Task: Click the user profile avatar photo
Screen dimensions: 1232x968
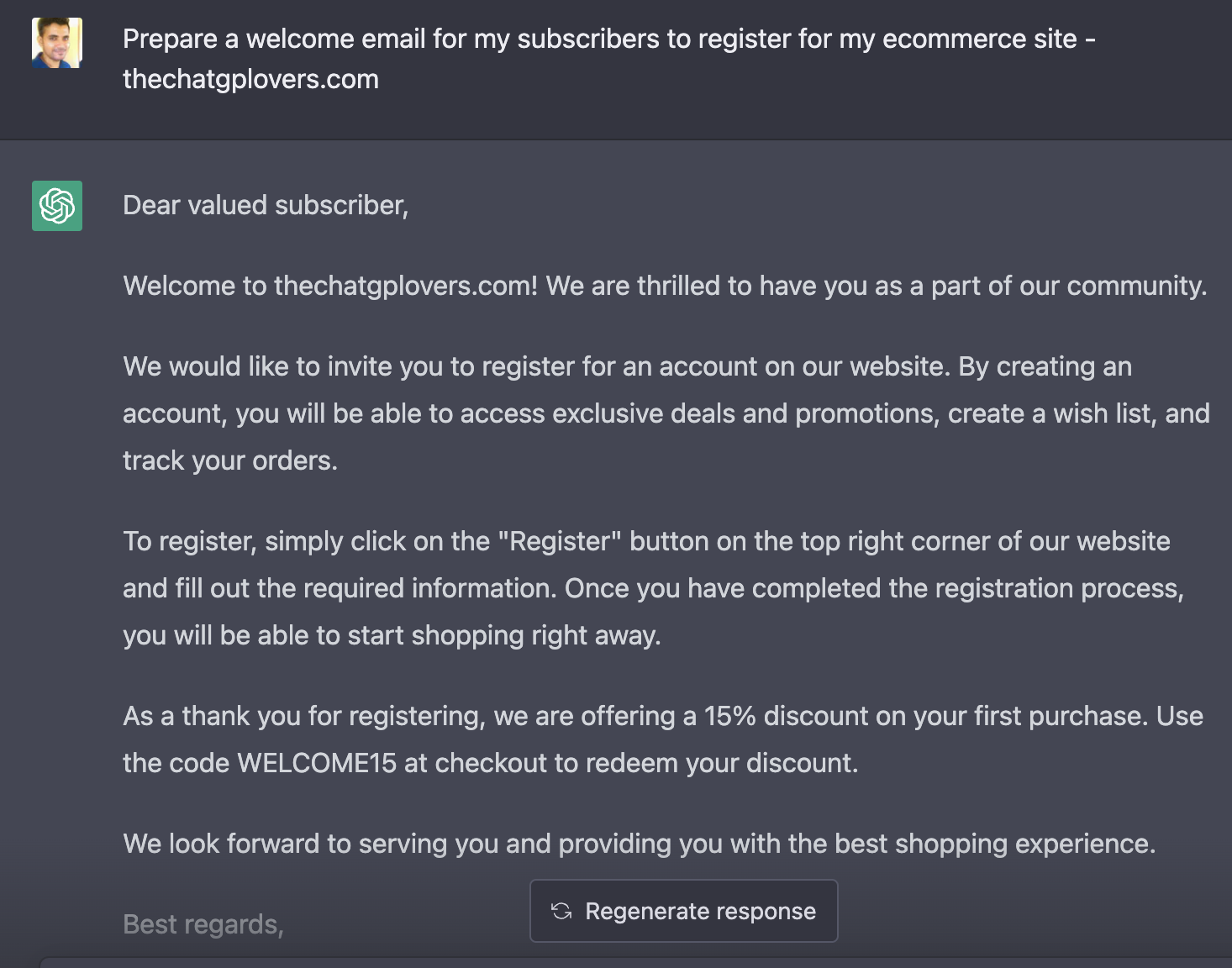Action: [x=57, y=43]
